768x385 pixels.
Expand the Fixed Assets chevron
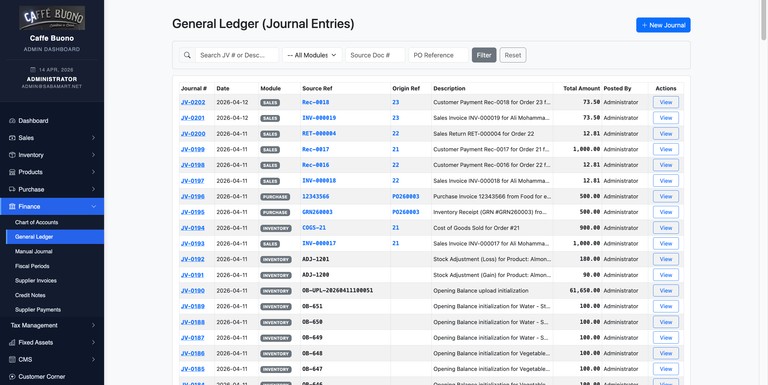93,342
